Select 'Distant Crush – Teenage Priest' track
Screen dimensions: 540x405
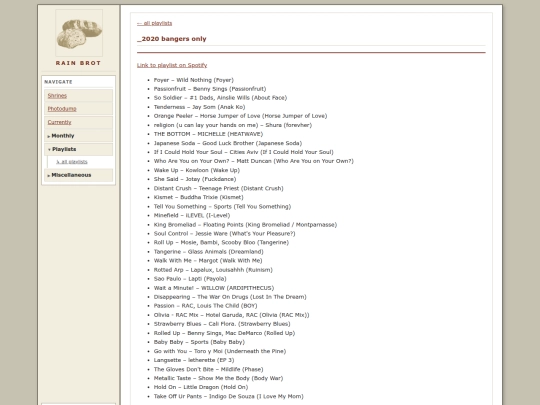pyautogui.click(x=218, y=188)
